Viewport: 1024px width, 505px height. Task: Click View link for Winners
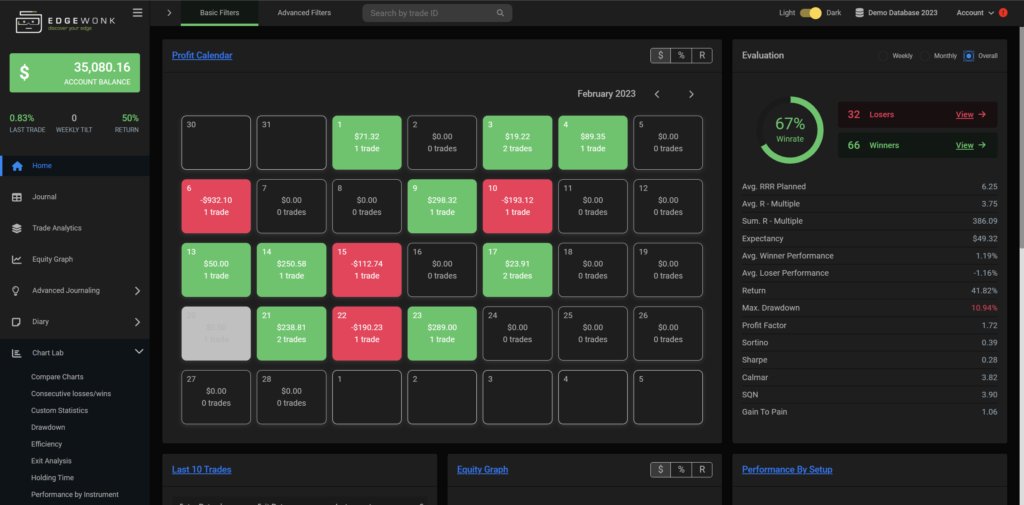point(965,145)
